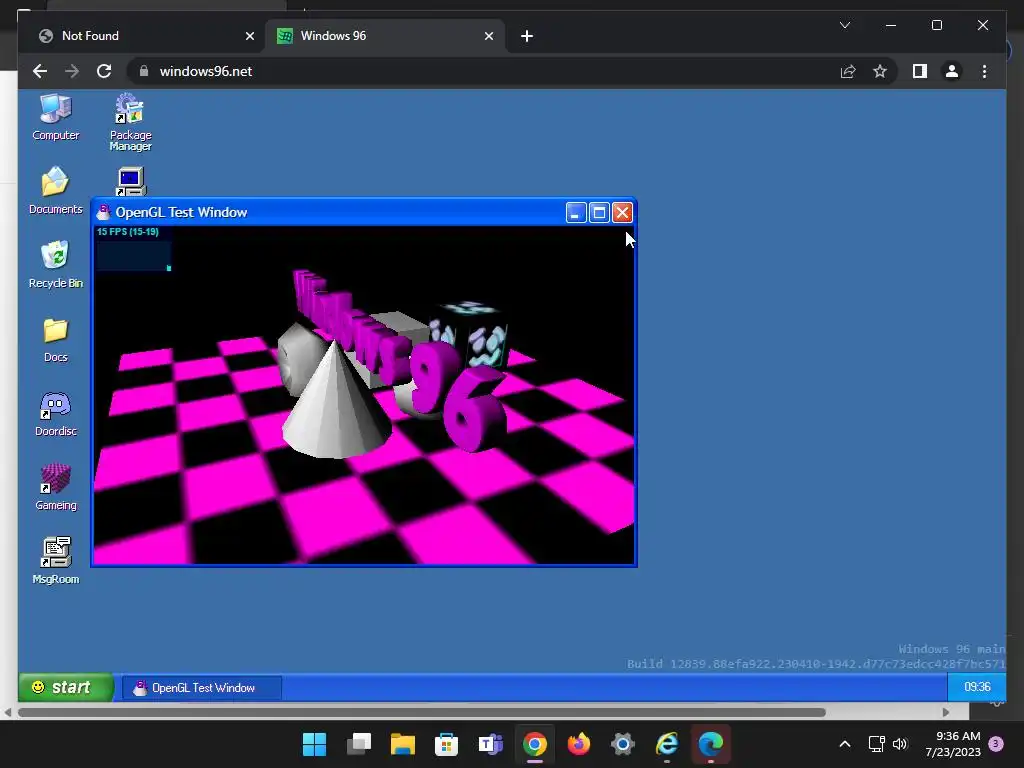Open Chrome three-dot menu
1024x768 pixels.
[984, 71]
